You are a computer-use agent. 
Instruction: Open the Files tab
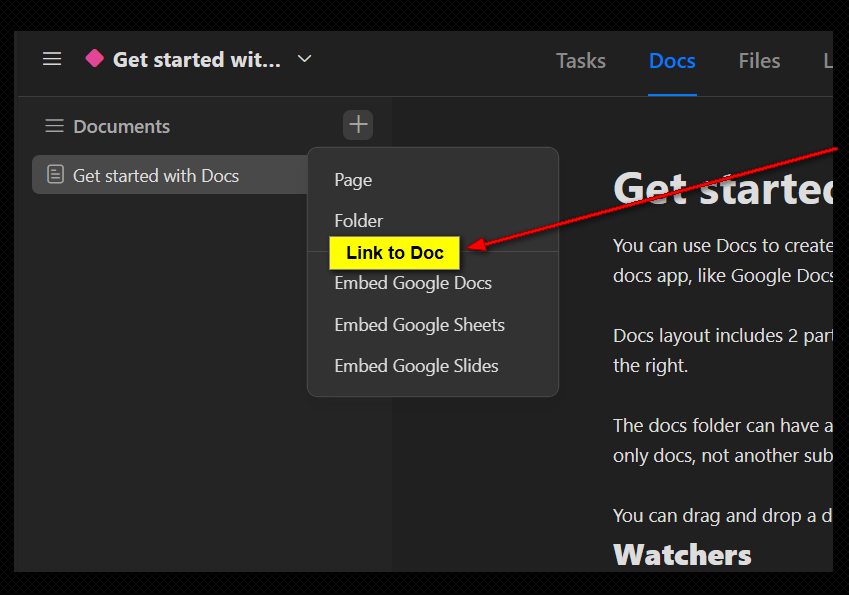(759, 61)
